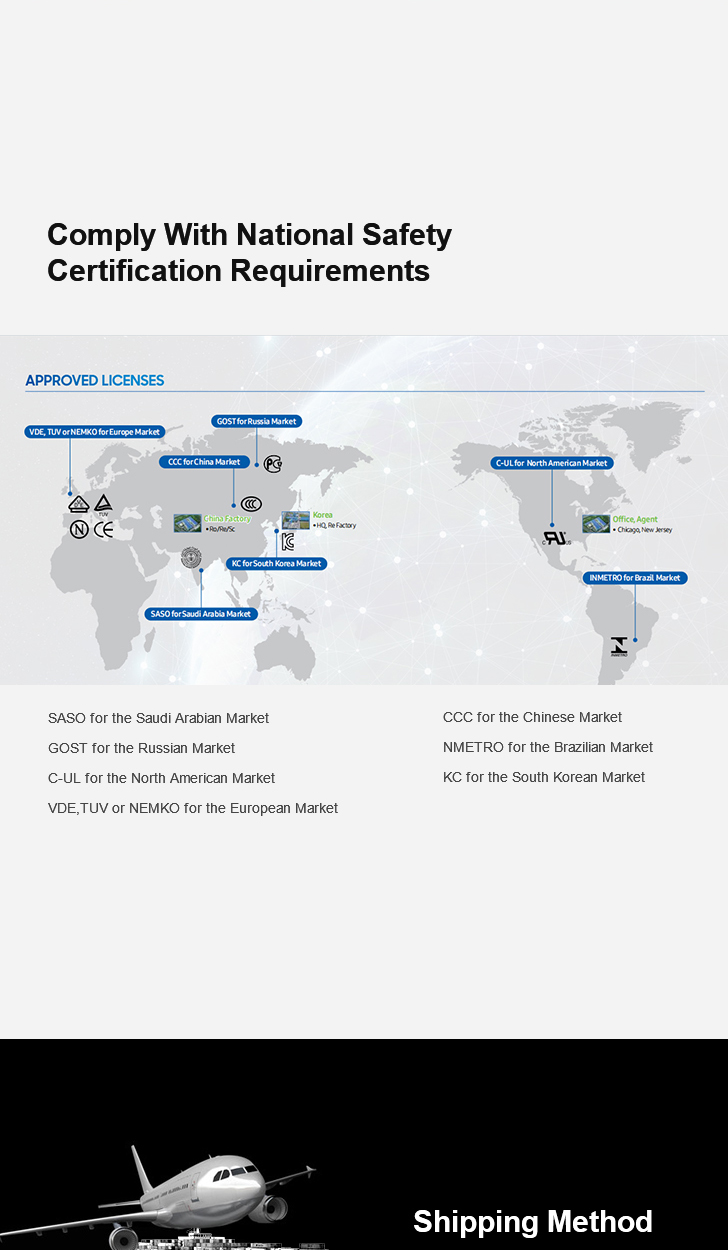Click the TUV triangle certification mark
Screen dimensions: 728x1250
pos(103,504)
